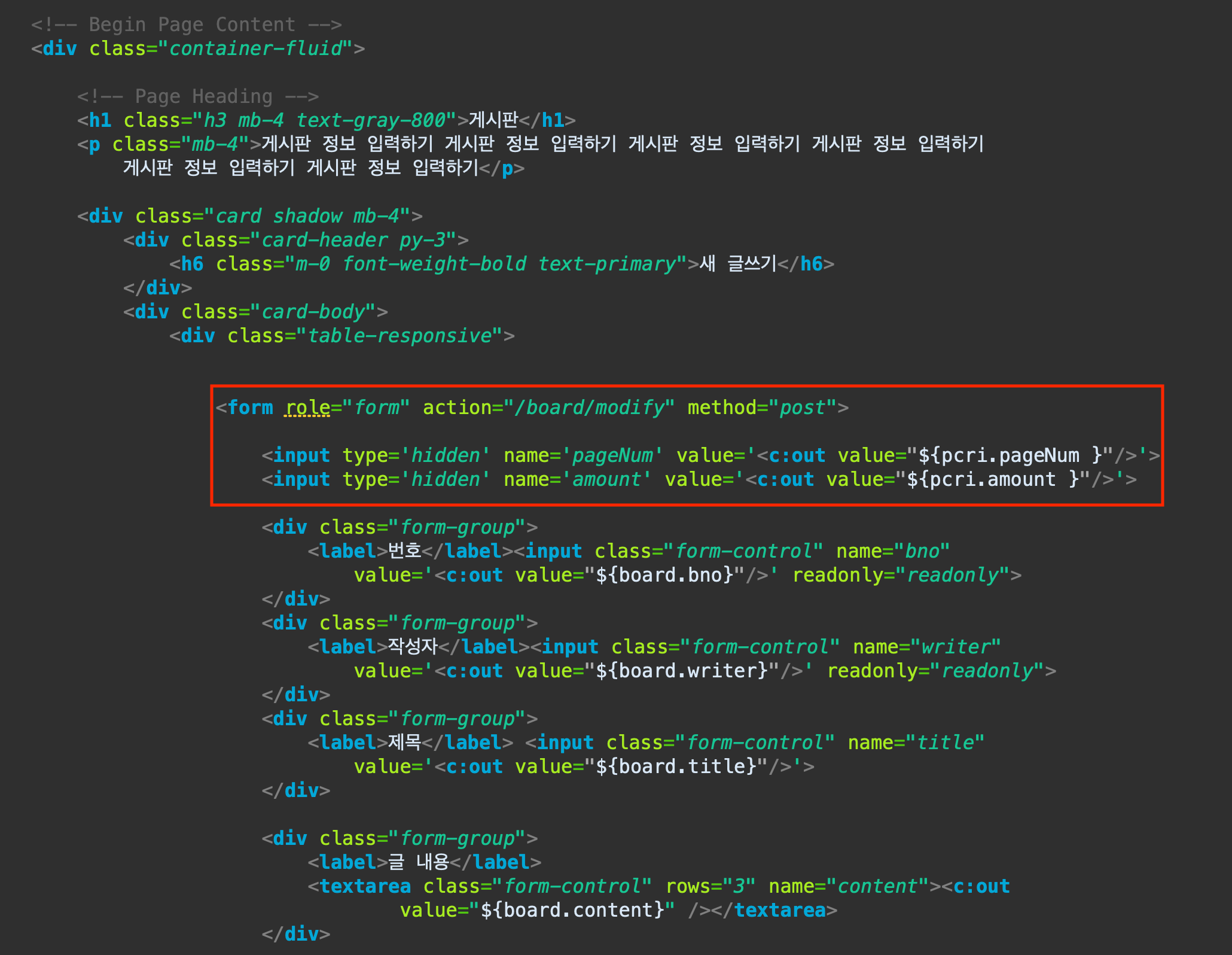Click the 'card-header py-3' class value
Screen dimensions: 1232x955
coord(353,240)
